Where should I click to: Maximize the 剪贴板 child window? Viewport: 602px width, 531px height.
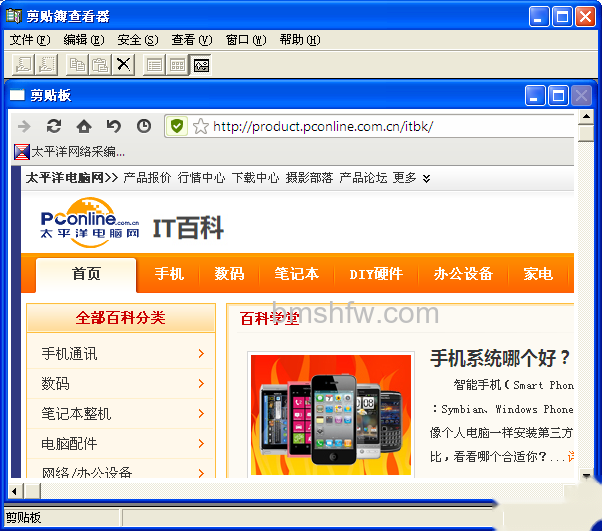(x=558, y=95)
